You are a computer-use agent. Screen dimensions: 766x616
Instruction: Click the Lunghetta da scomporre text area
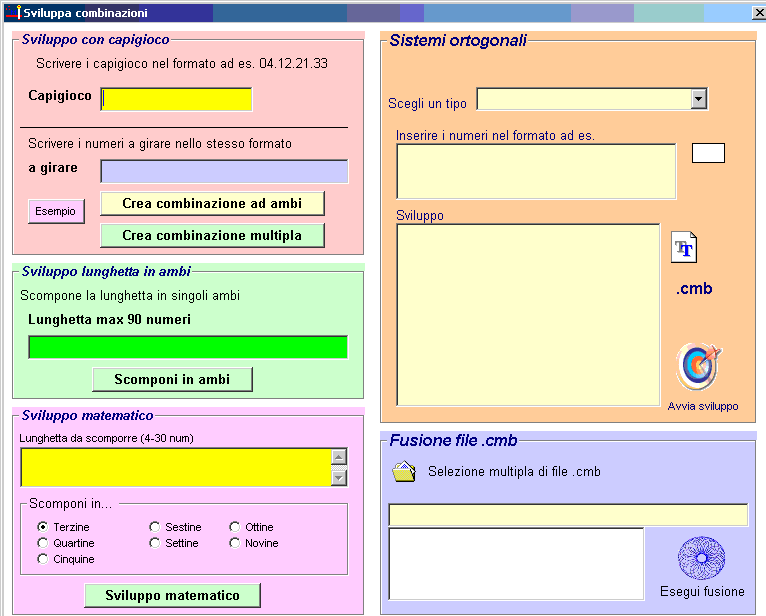click(x=176, y=467)
